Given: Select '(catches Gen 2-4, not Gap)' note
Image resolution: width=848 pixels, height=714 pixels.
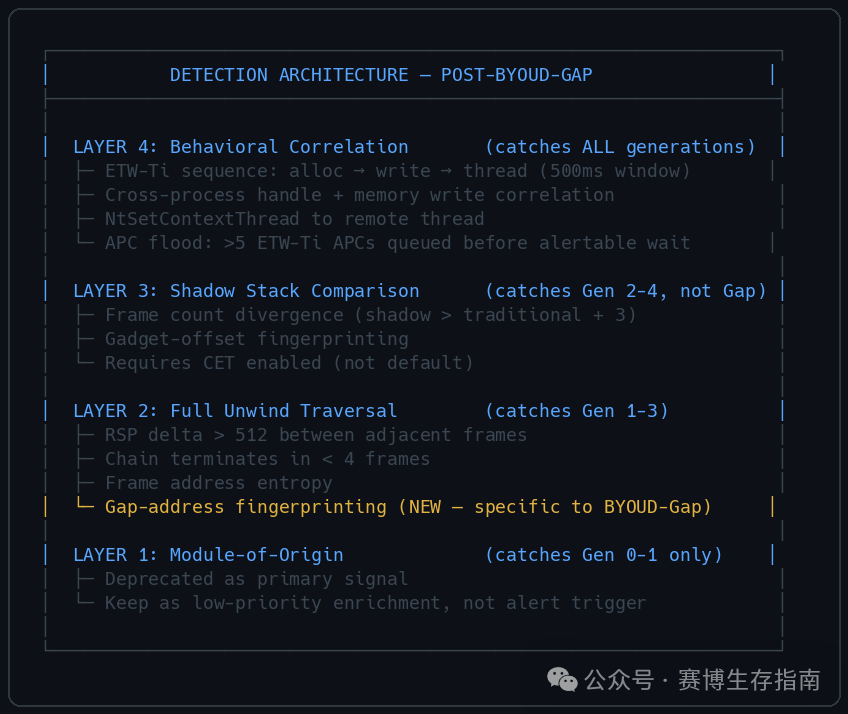Looking at the screenshot, I should (626, 291).
